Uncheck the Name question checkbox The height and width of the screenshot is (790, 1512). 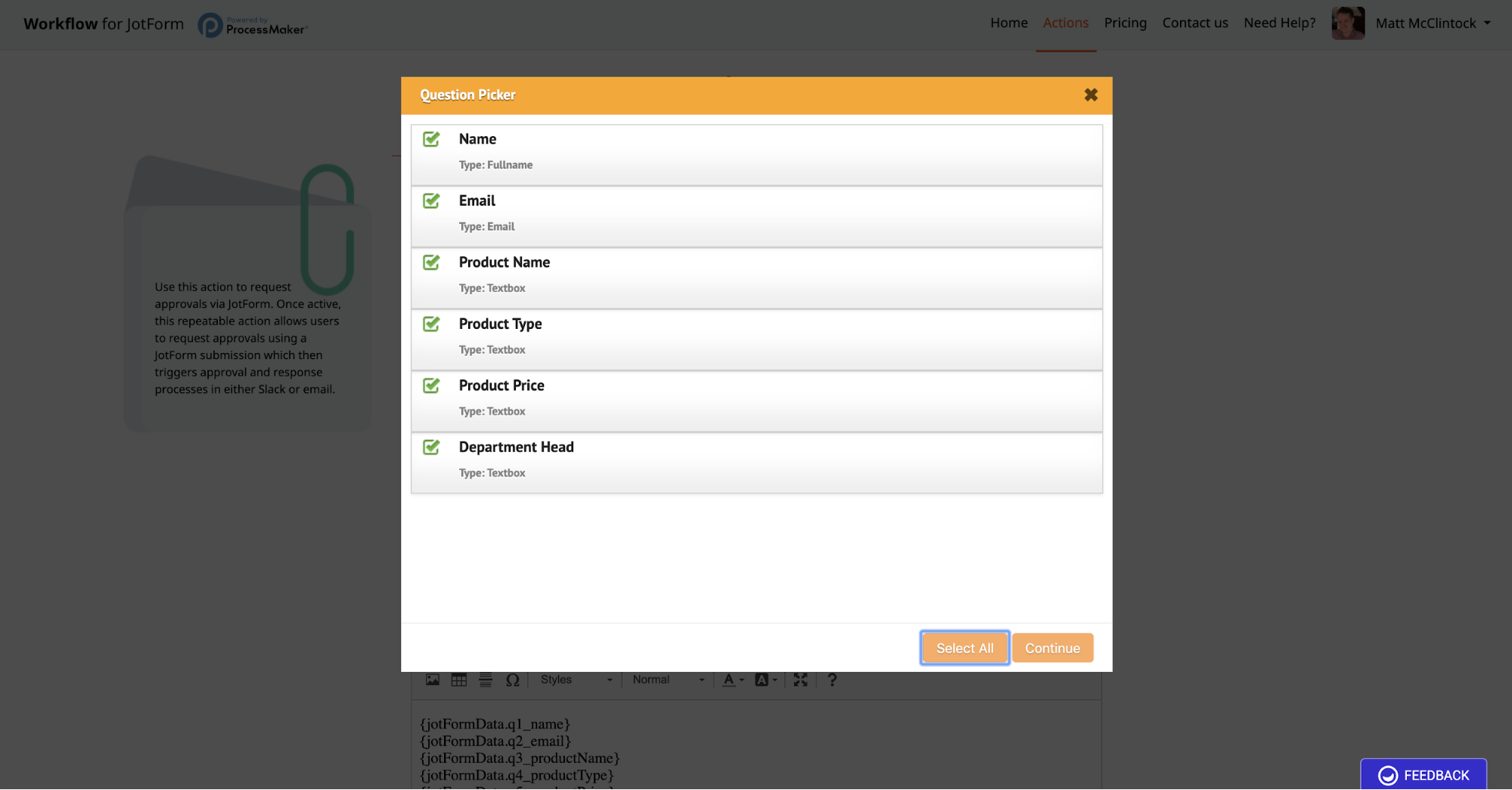tap(431, 139)
